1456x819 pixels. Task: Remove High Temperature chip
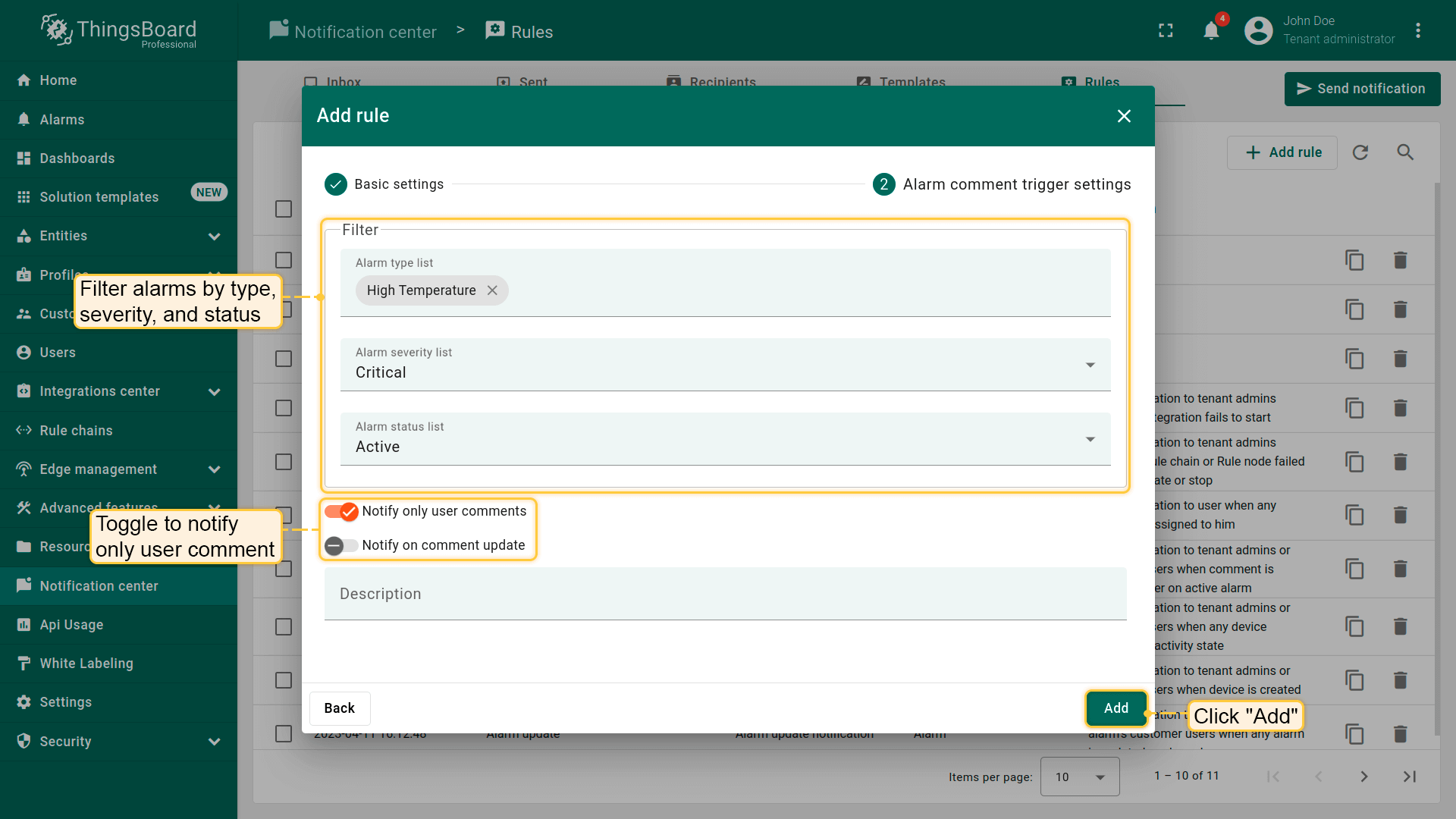click(492, 290)
